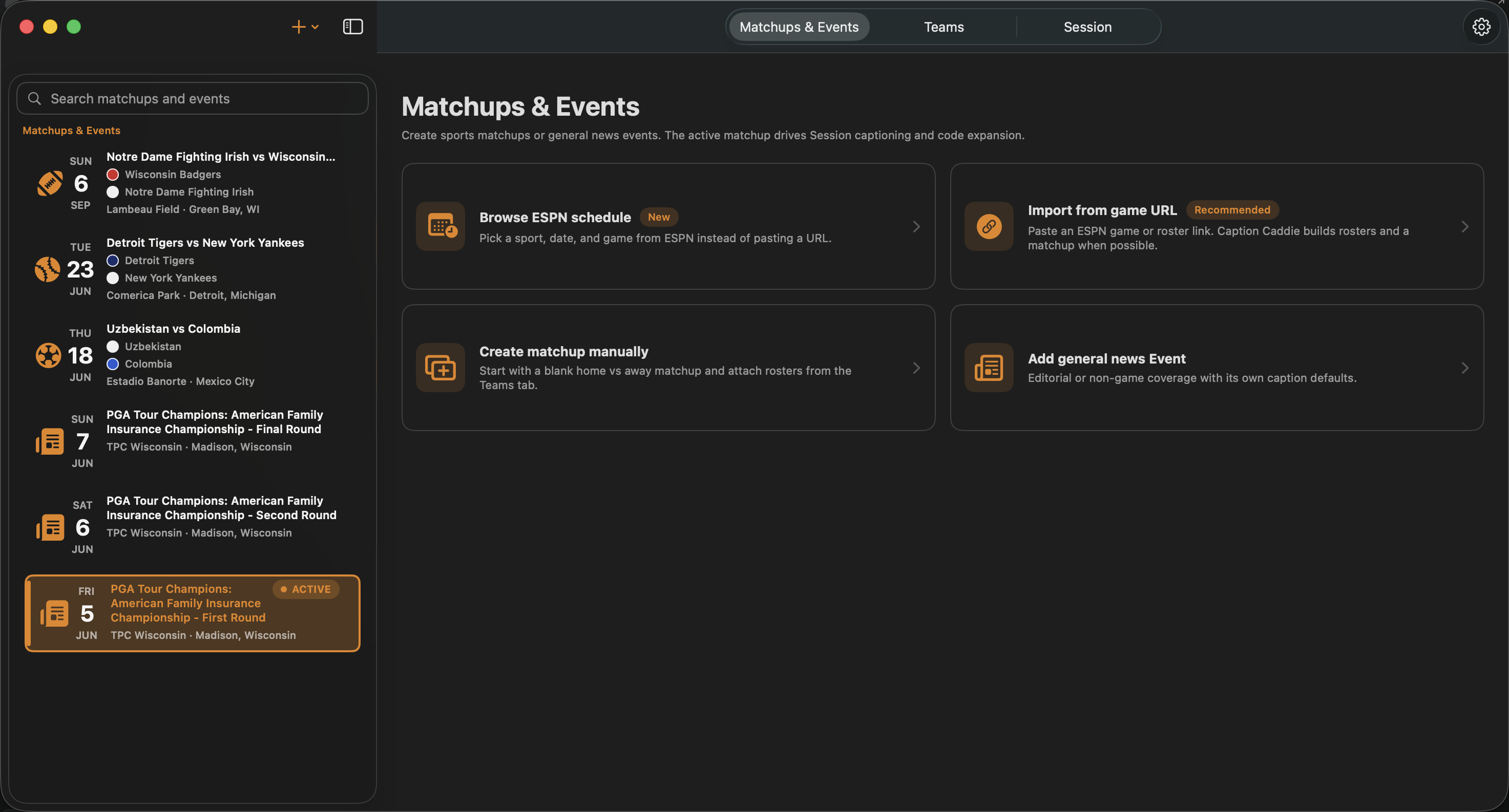This screenshot has height=812, width=1509.
Task: Click the search magnifier icon
Action: 34,98
